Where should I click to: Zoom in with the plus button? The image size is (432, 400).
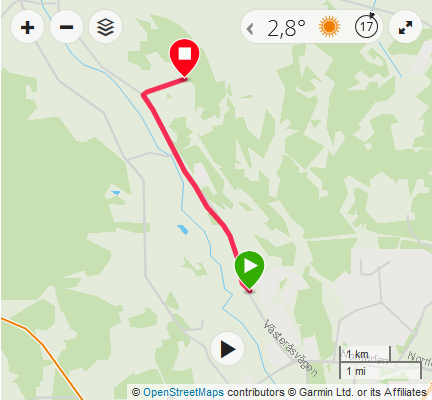[27, 27]
